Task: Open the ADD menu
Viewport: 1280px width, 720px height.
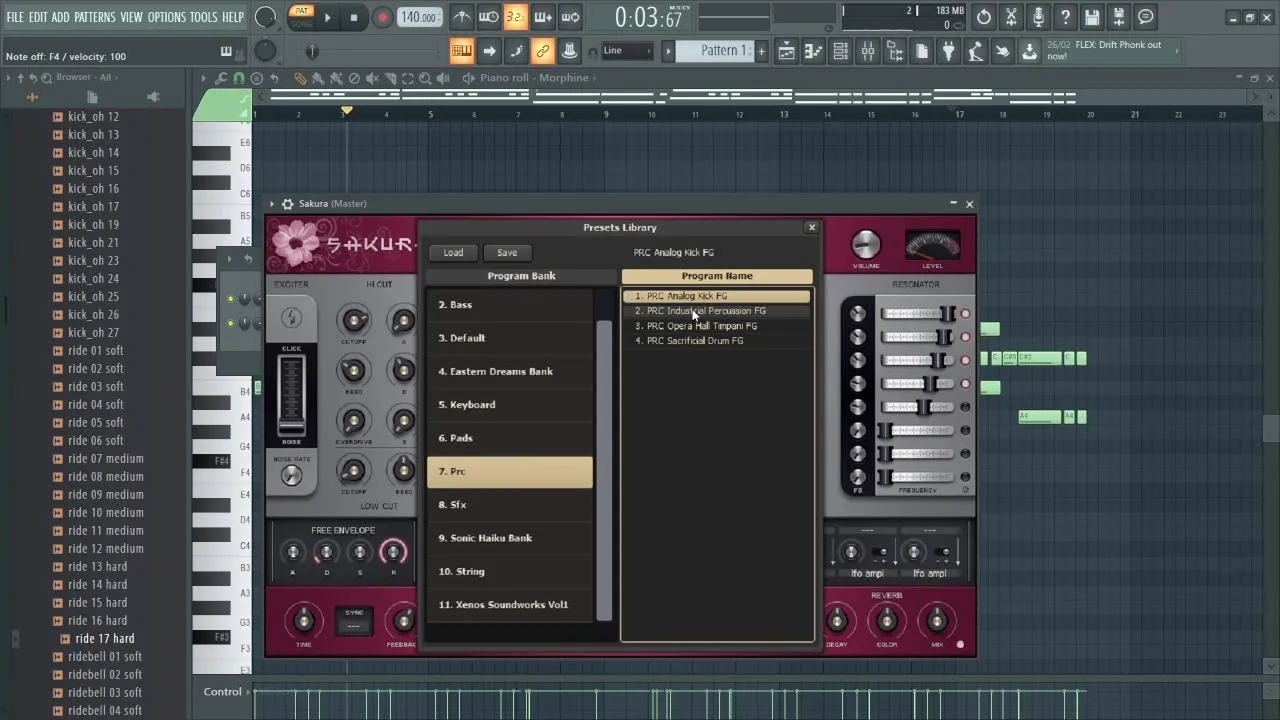Action: pos(61,17)
